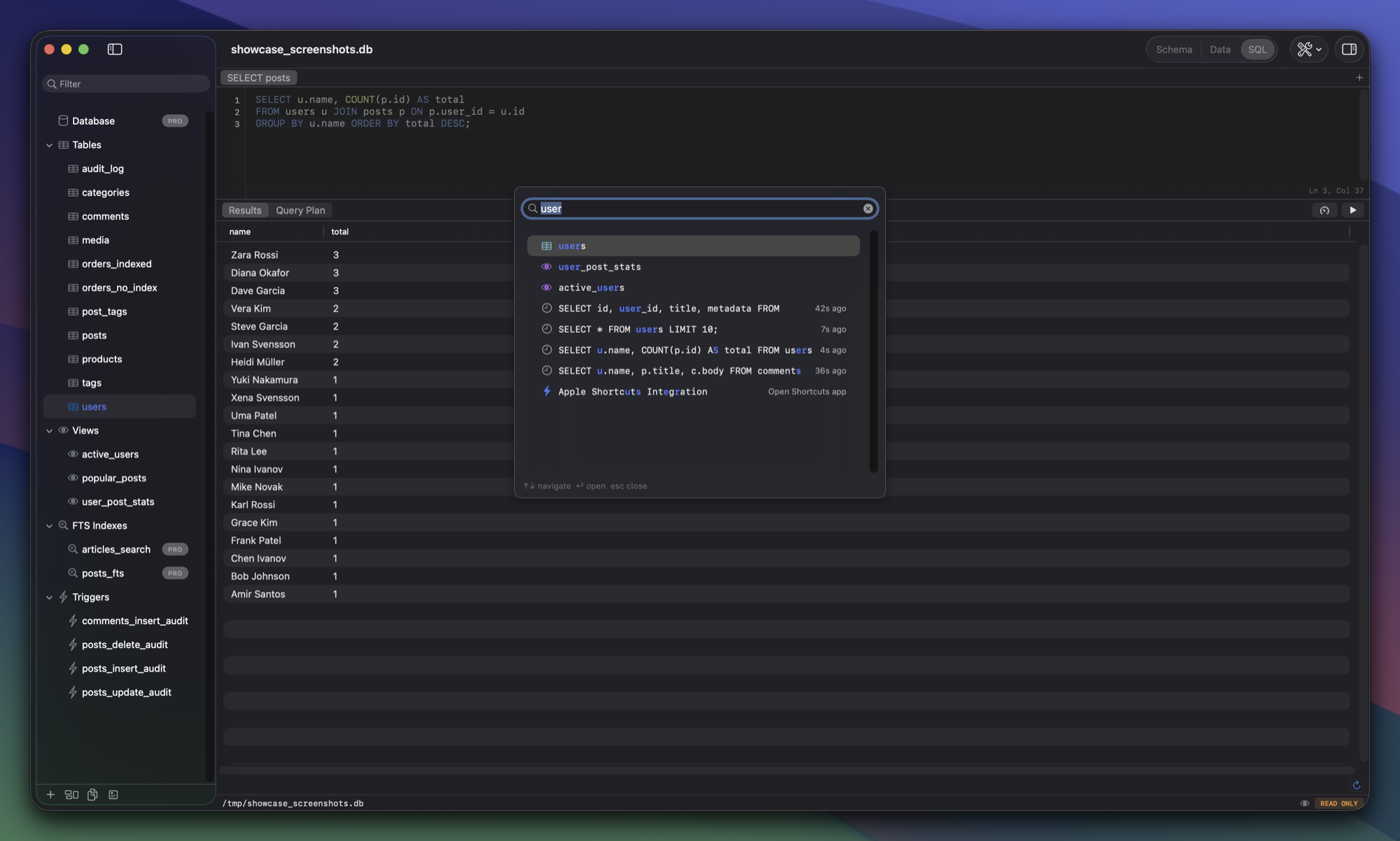Open the active_users view in sidebar
The image size is (1400, 841).
(120, 454)
